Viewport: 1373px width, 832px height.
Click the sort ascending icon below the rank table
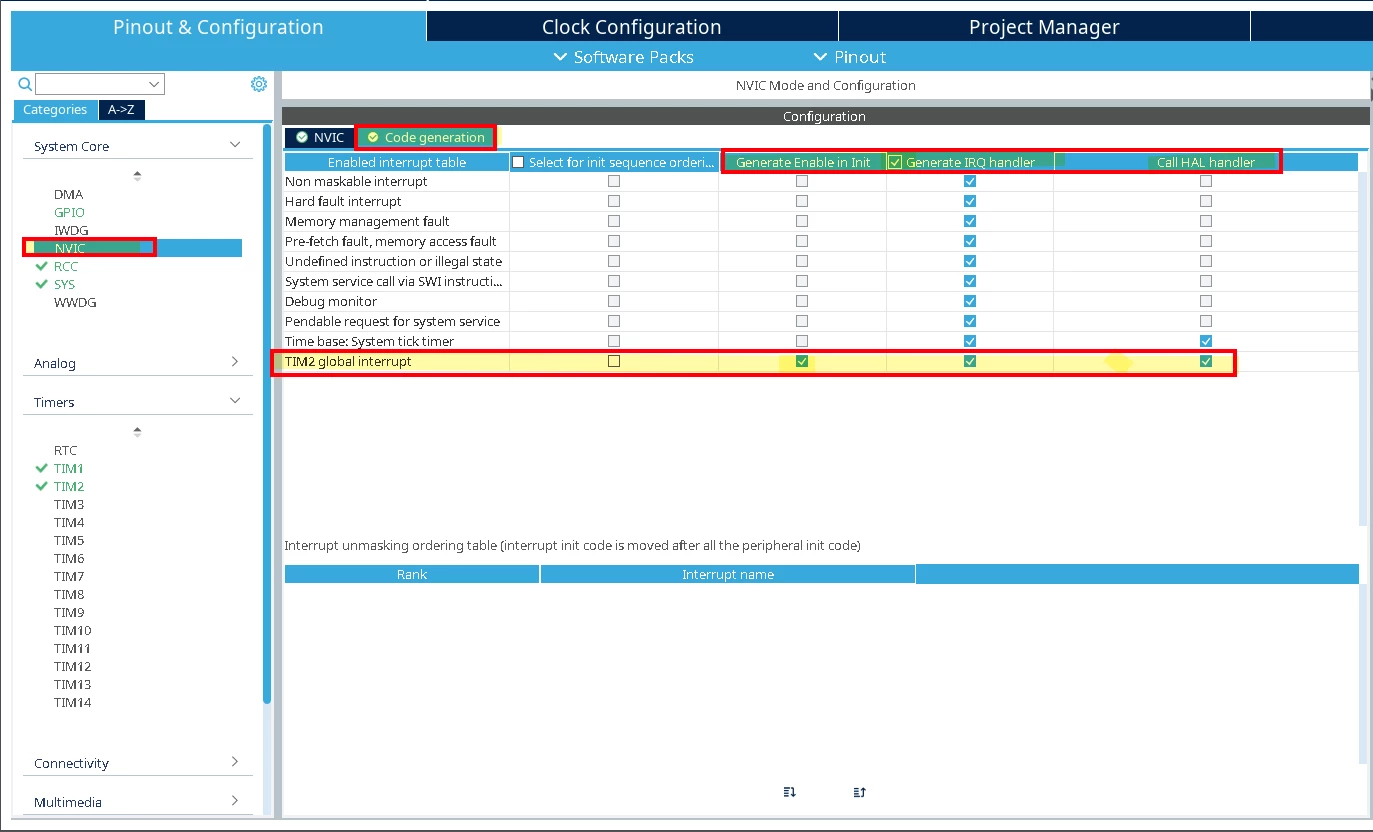point(859,792)
